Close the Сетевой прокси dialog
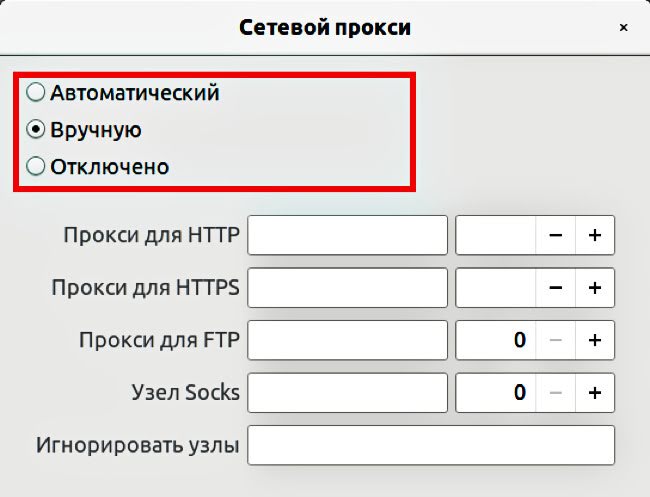Image resolution: width=650 pixels, height=497 pixels. (623, 28)
